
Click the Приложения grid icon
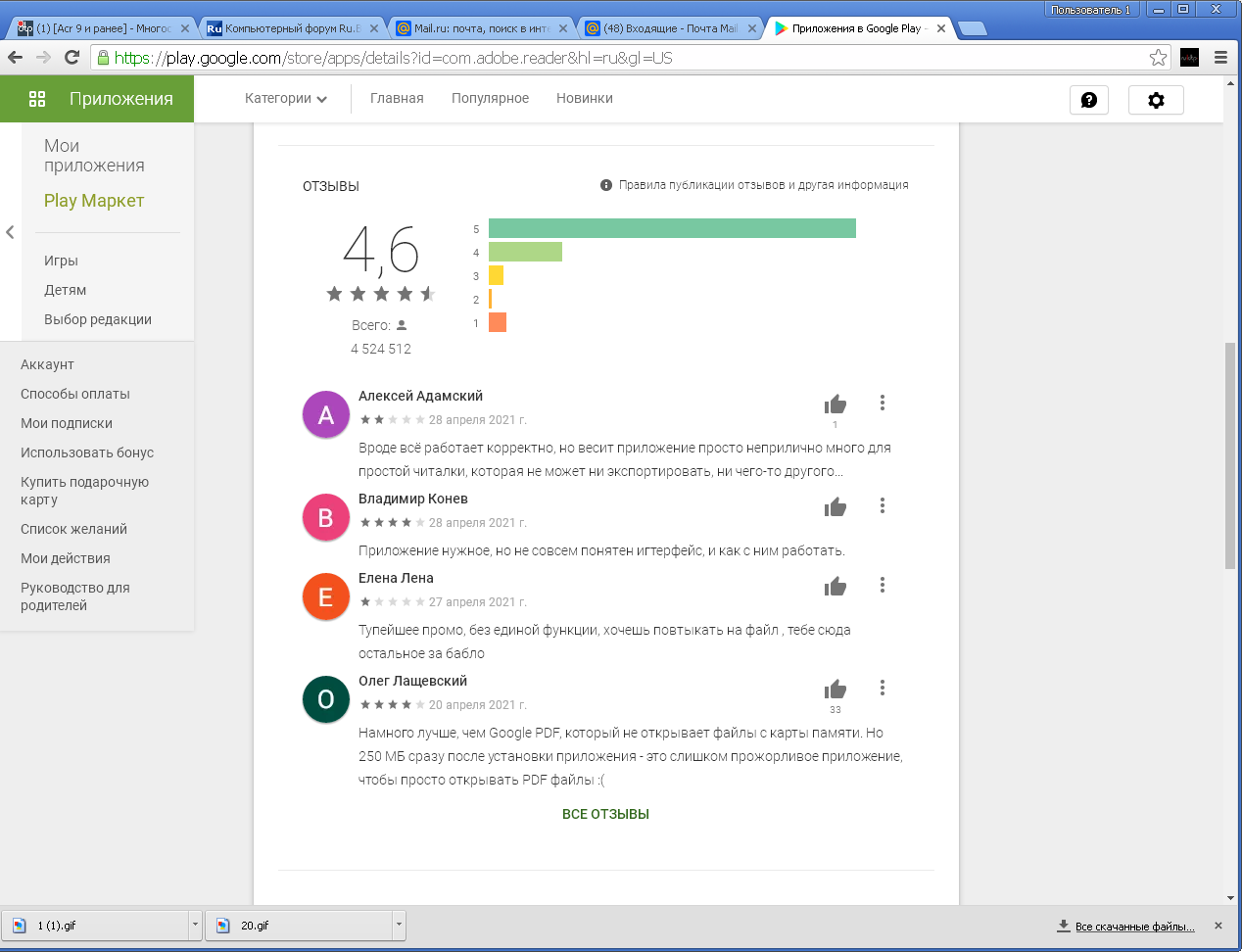click(x=37, y=99)
